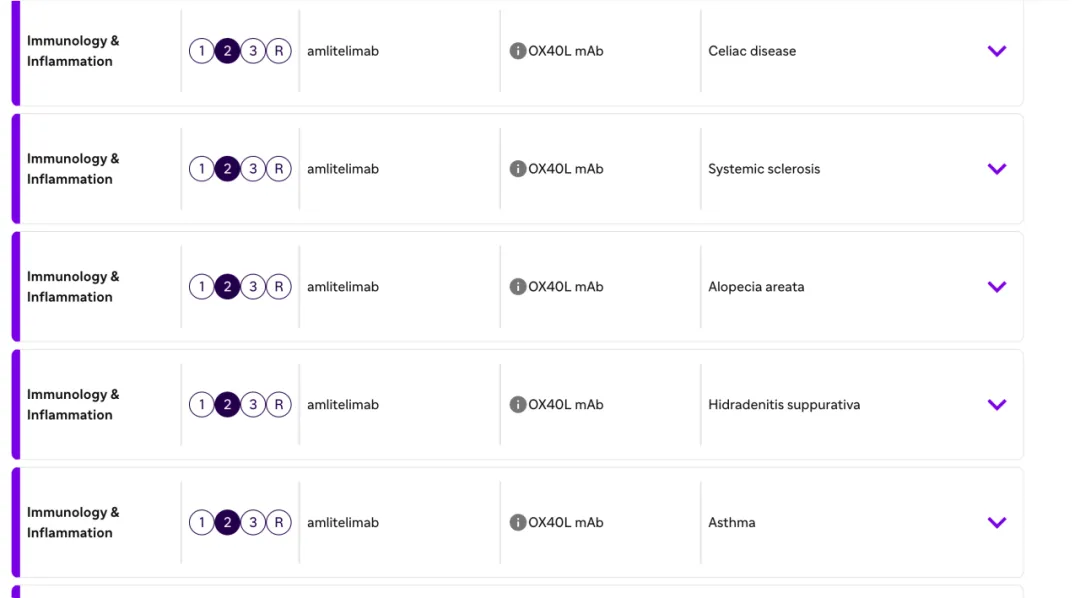Image resolution: width=1080 pixels, height=598 pixels.
Task: Click Immunology & Inflammation label in Systemic sclerosis row
Action: pyautogui.click(x=73, y=169)
